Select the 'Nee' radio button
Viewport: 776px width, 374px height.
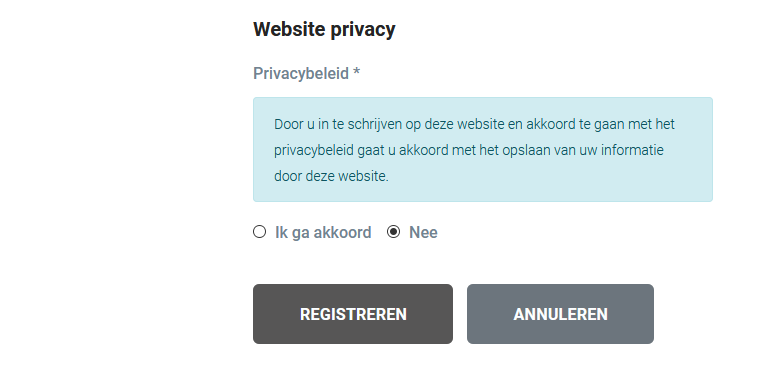click(393, 232)
